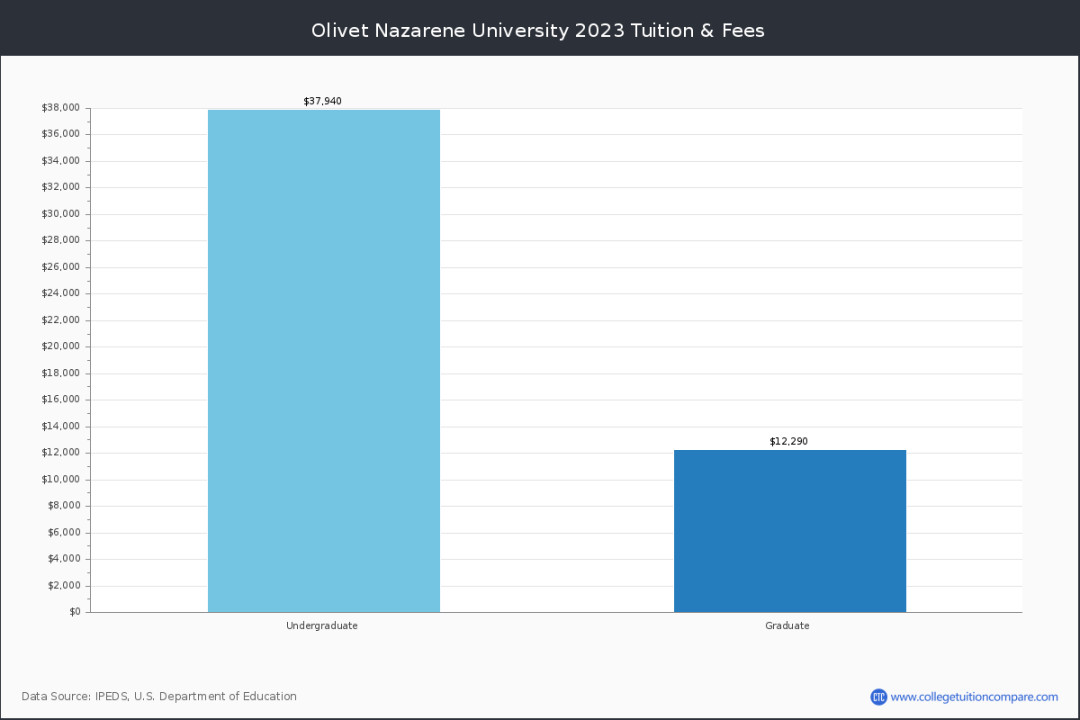Click the chart title text
1080x720 pixels.
click(538, 30)
